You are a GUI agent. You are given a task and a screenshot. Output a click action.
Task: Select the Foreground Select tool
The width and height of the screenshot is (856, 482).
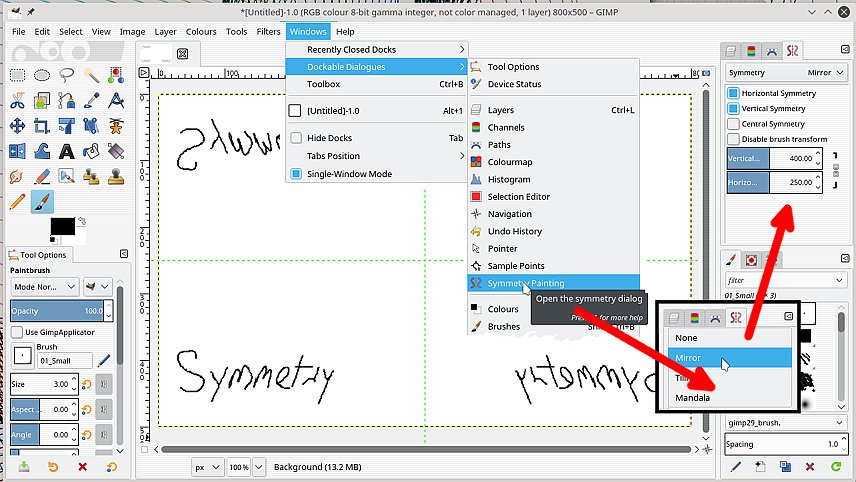pyautogui.click(x=42, y=100)
